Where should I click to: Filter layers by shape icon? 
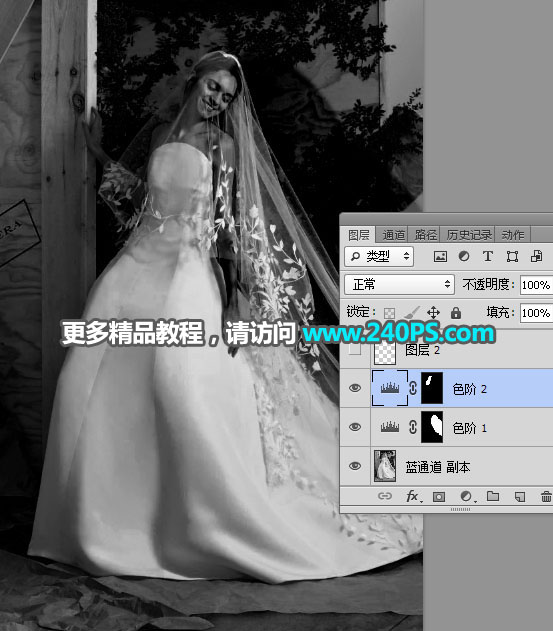click(512, 256)
